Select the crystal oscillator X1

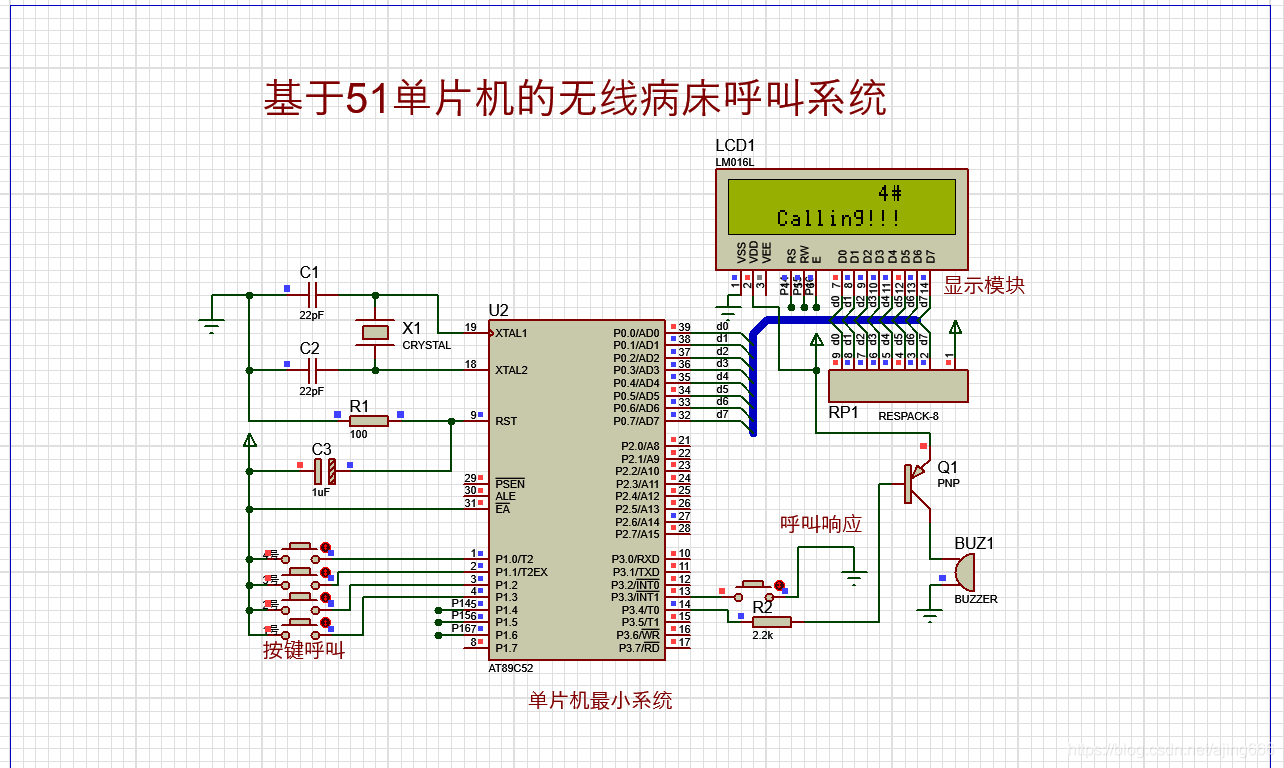[x=375, y=332]
